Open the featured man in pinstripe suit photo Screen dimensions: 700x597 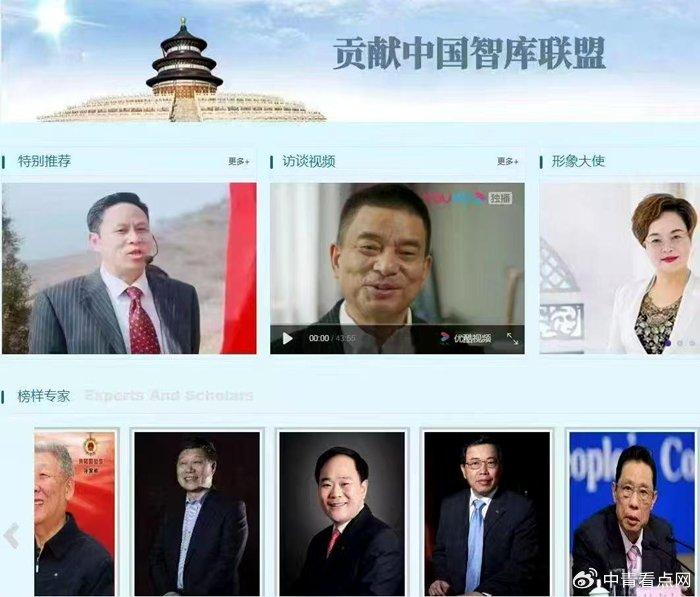pyautogui.click(x=129, y=268)
